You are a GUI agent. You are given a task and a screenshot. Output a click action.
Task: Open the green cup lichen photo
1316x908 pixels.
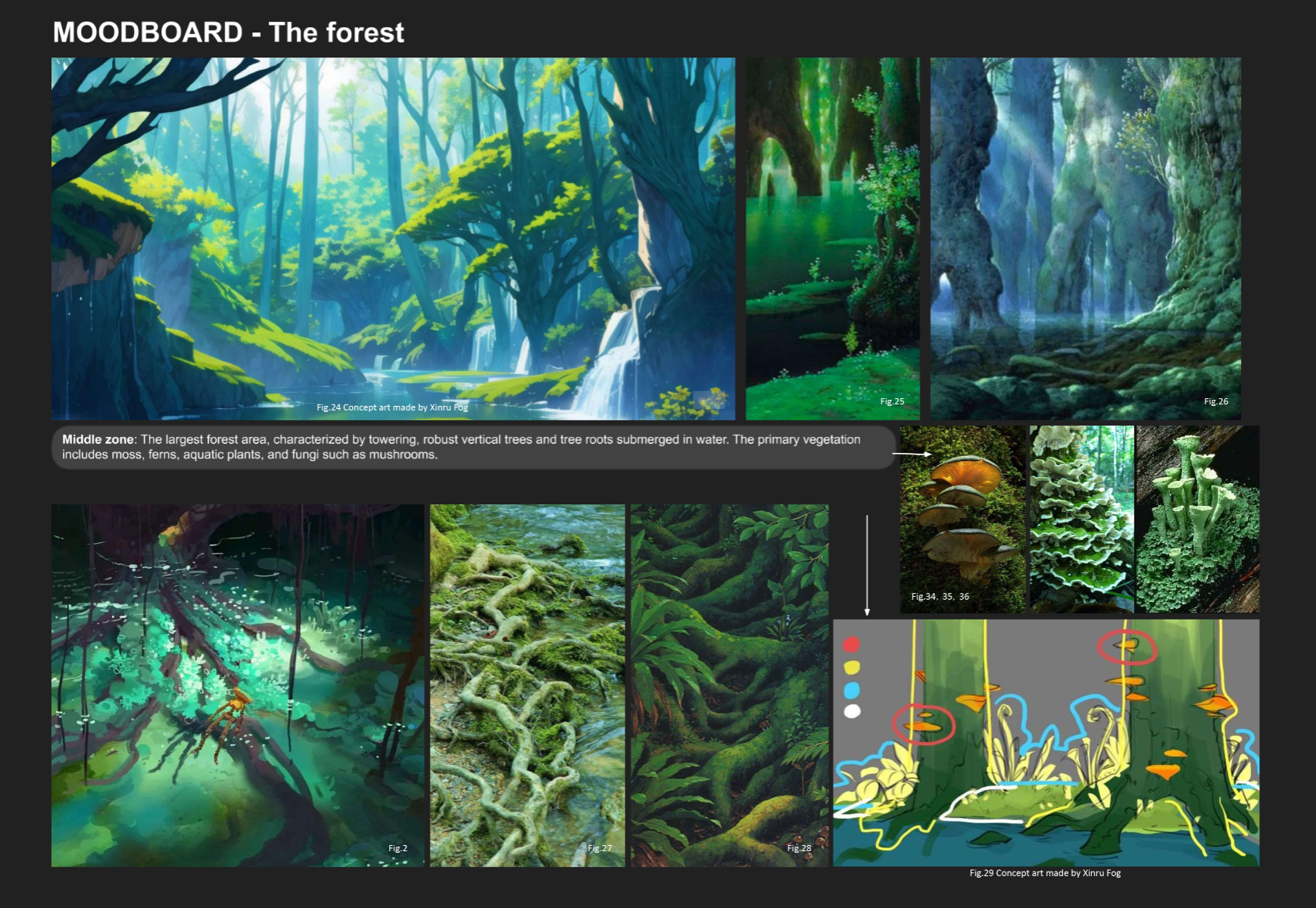pyautogui.click(x=1198, y=519)
